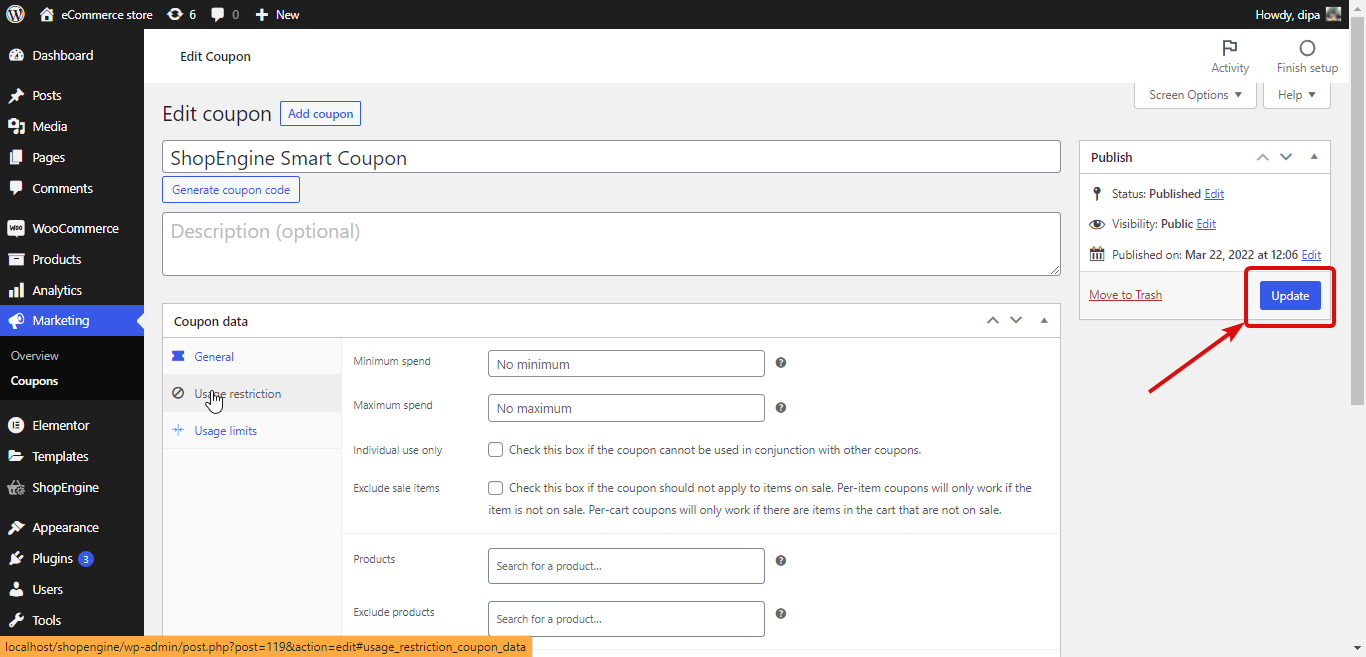Click the Appearance paintbrush icon
This screenshot has width=1366, height=657.
[16, 528]
